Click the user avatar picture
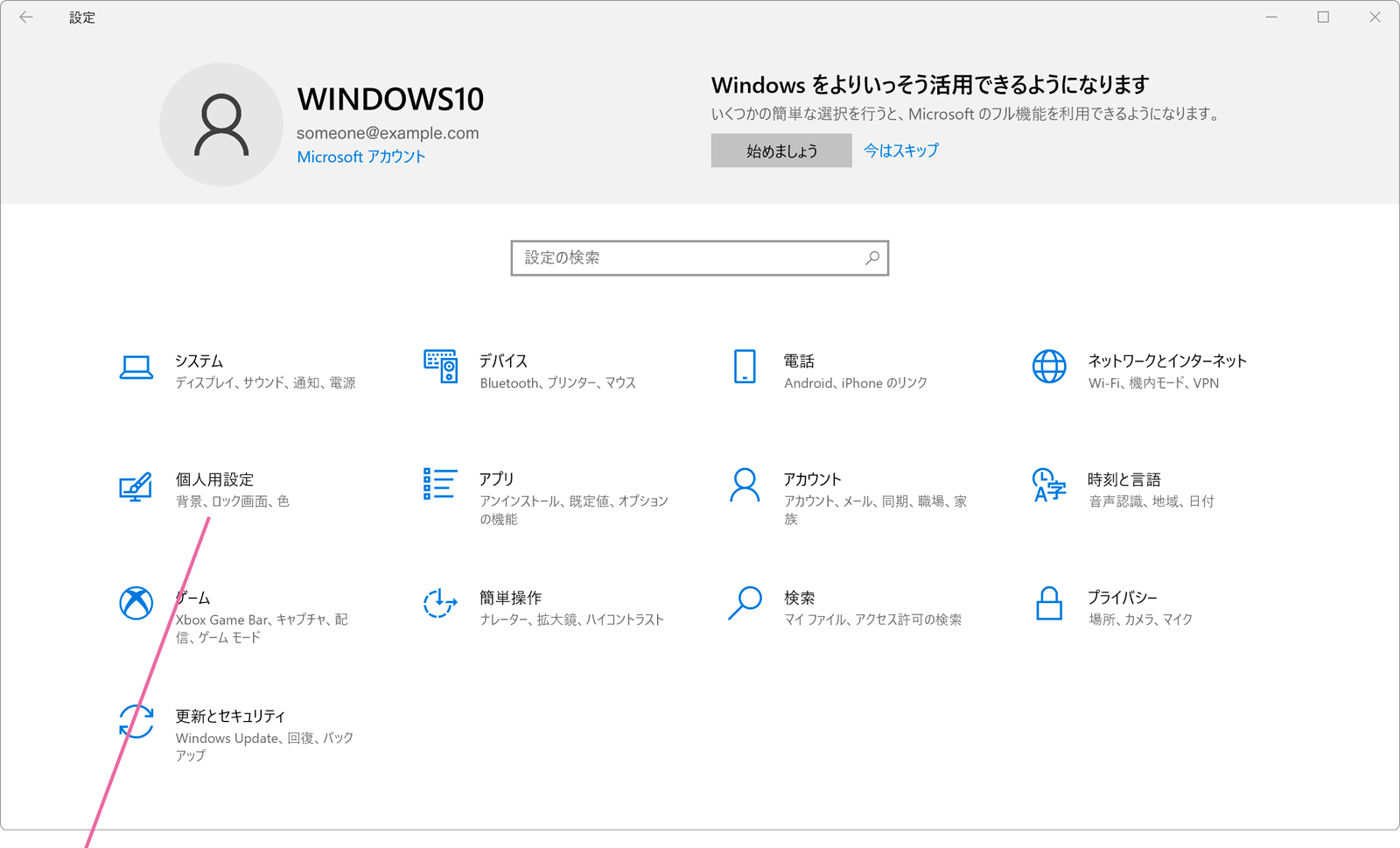 coord(221,124)
